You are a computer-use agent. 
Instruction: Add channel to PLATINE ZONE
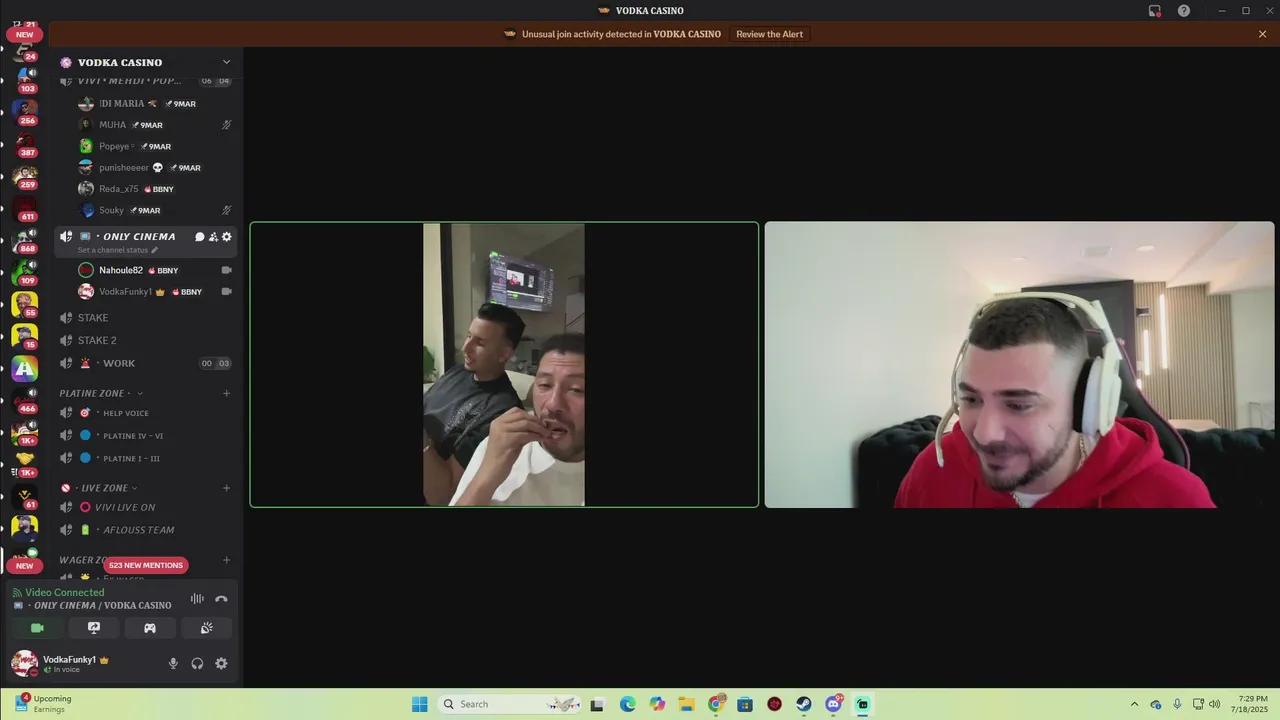pos(226,393)
